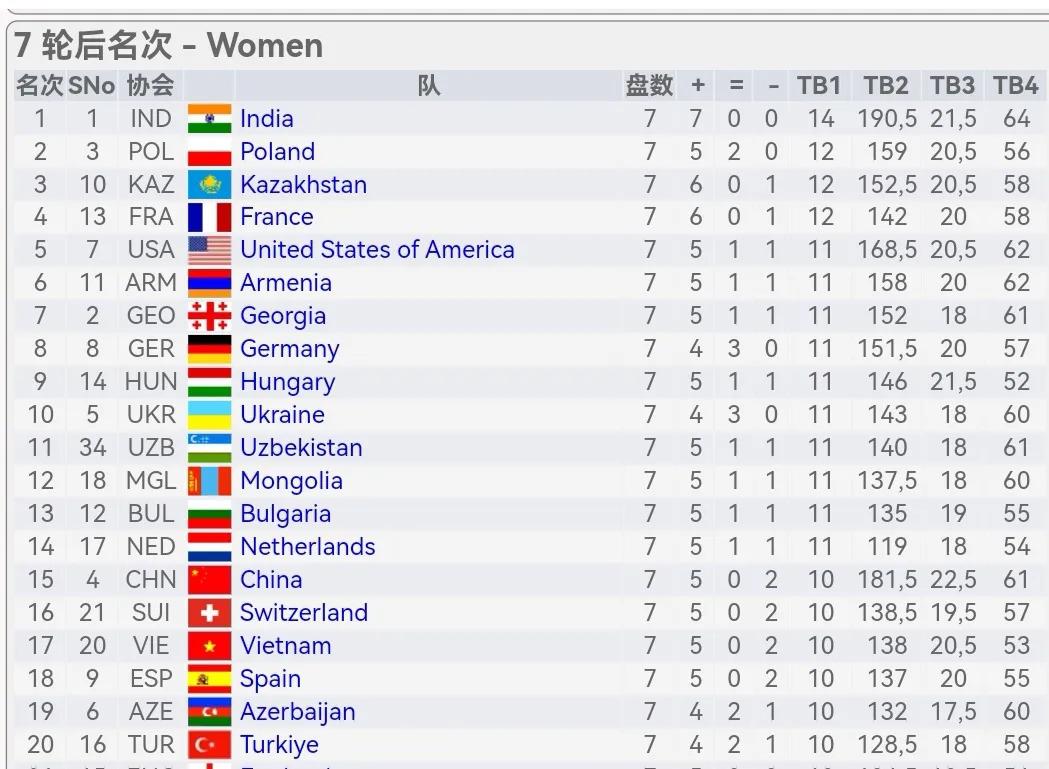Screen dimensions: 1049x769
Task: Open the Netherlands team link
Action: click(x=308, y=546)
